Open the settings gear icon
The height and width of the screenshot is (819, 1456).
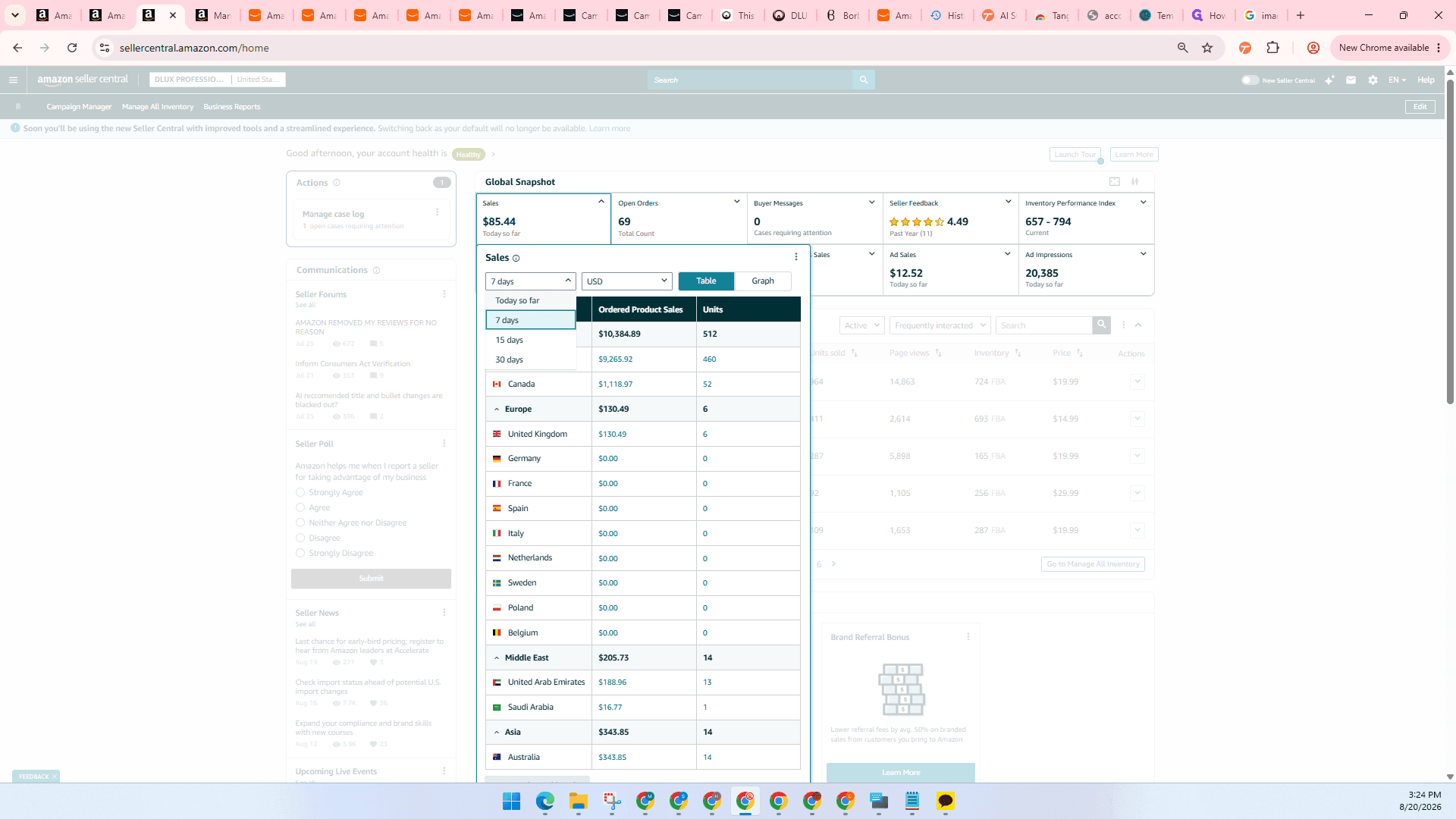click(1373, 80)
